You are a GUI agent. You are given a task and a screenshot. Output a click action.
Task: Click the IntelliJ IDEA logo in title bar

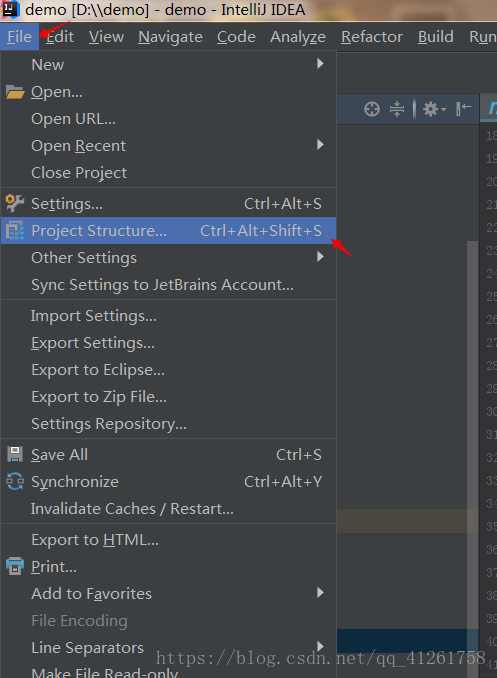click(10, 10)
